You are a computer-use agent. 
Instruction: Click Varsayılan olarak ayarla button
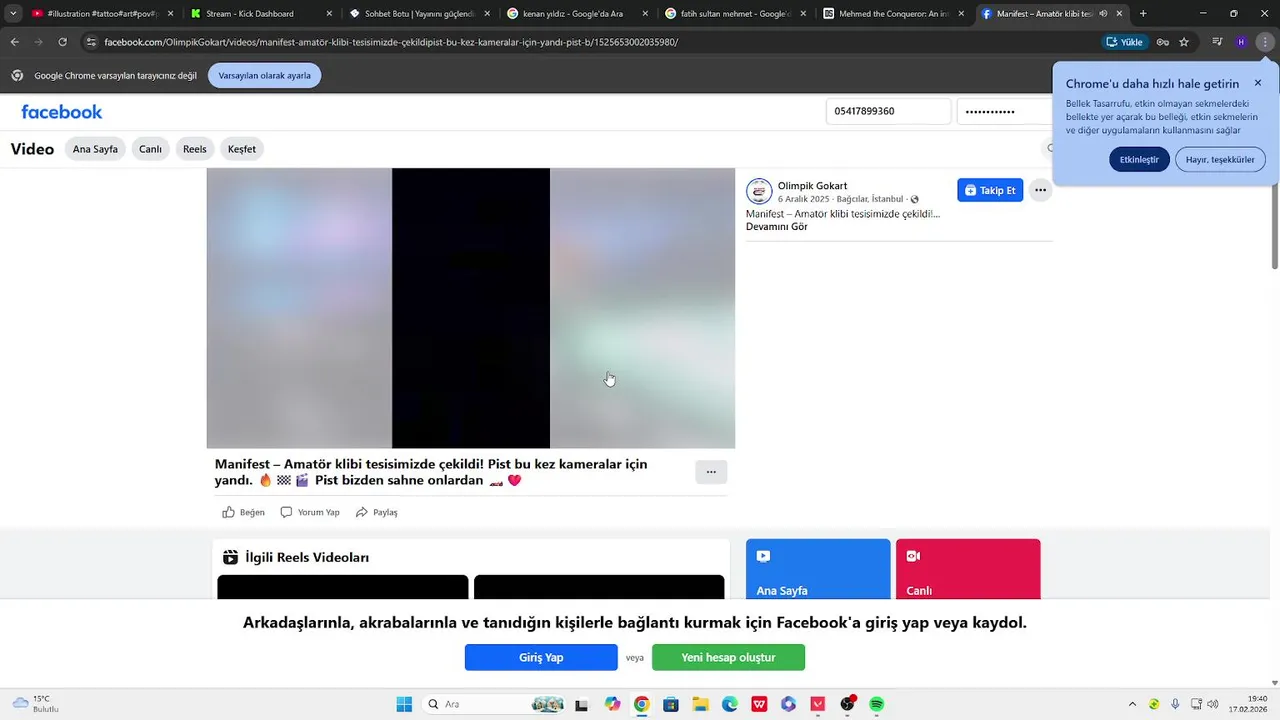point(264,75)
